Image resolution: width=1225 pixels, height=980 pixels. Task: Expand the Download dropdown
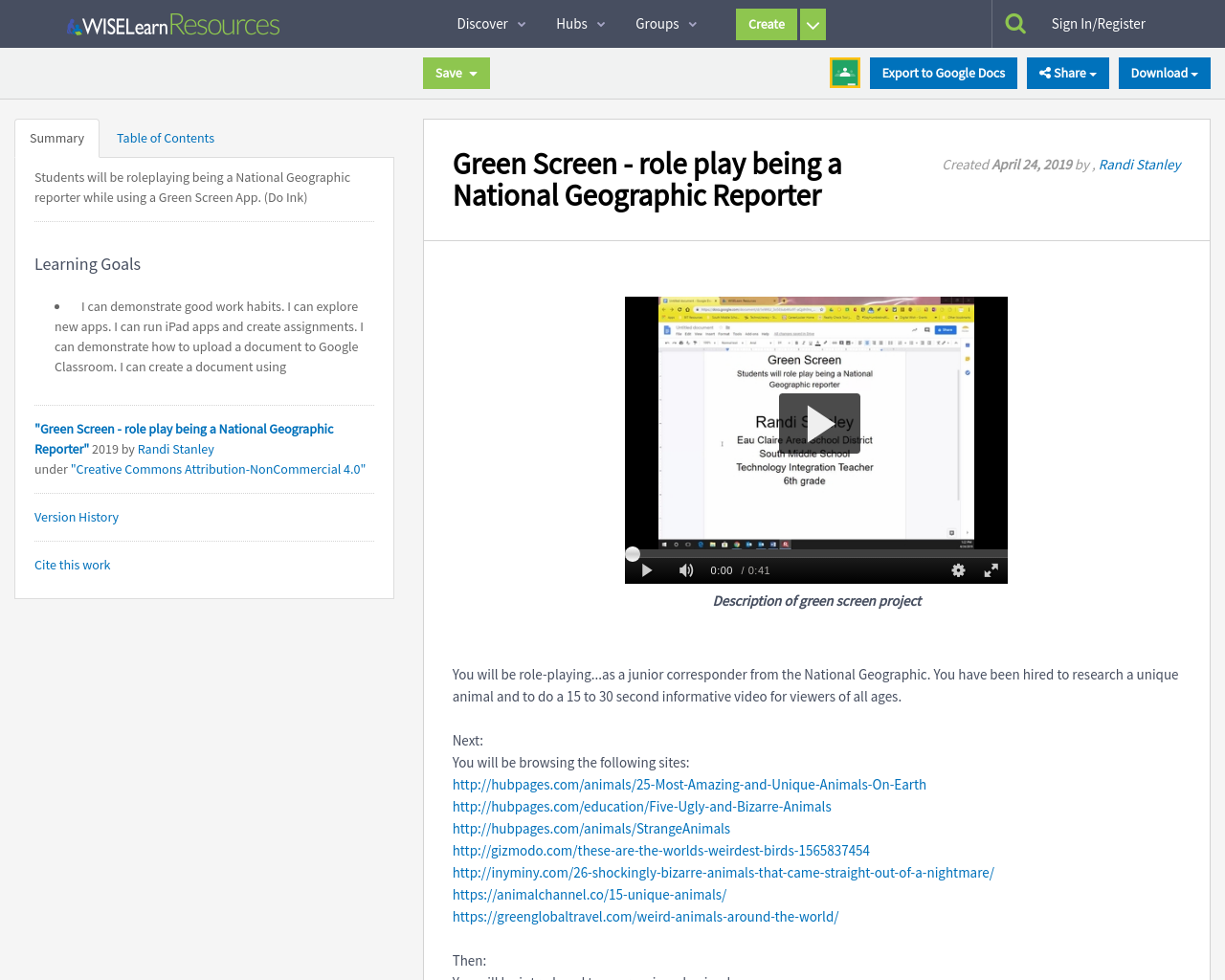click(x=1164, y=73)
